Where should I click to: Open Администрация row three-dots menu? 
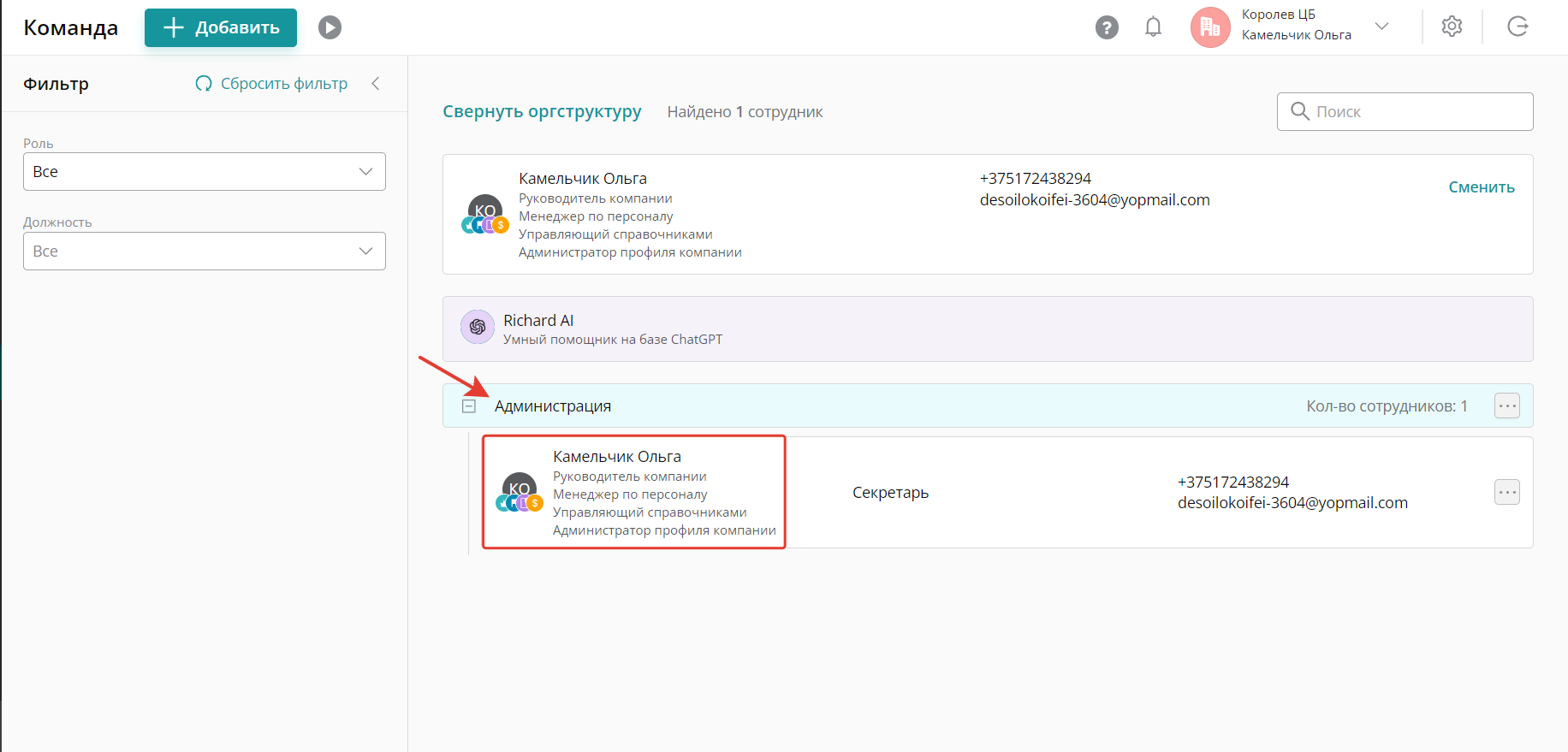1507,406
